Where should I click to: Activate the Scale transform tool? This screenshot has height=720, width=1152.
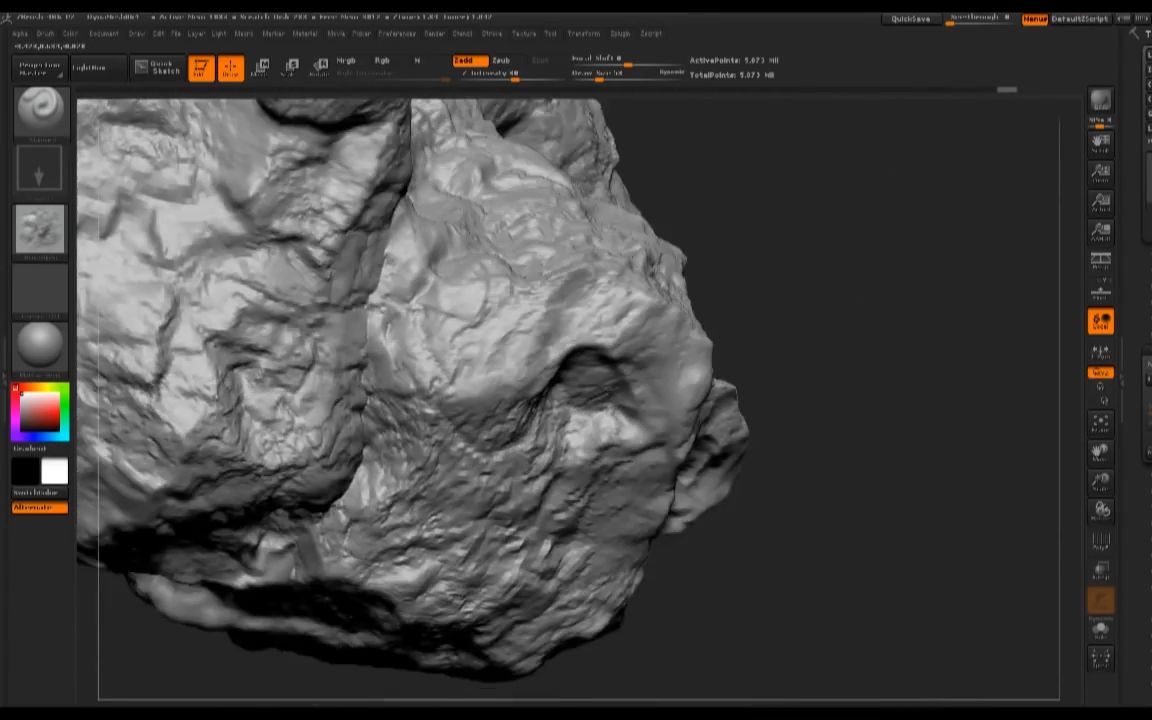(291, 68)
